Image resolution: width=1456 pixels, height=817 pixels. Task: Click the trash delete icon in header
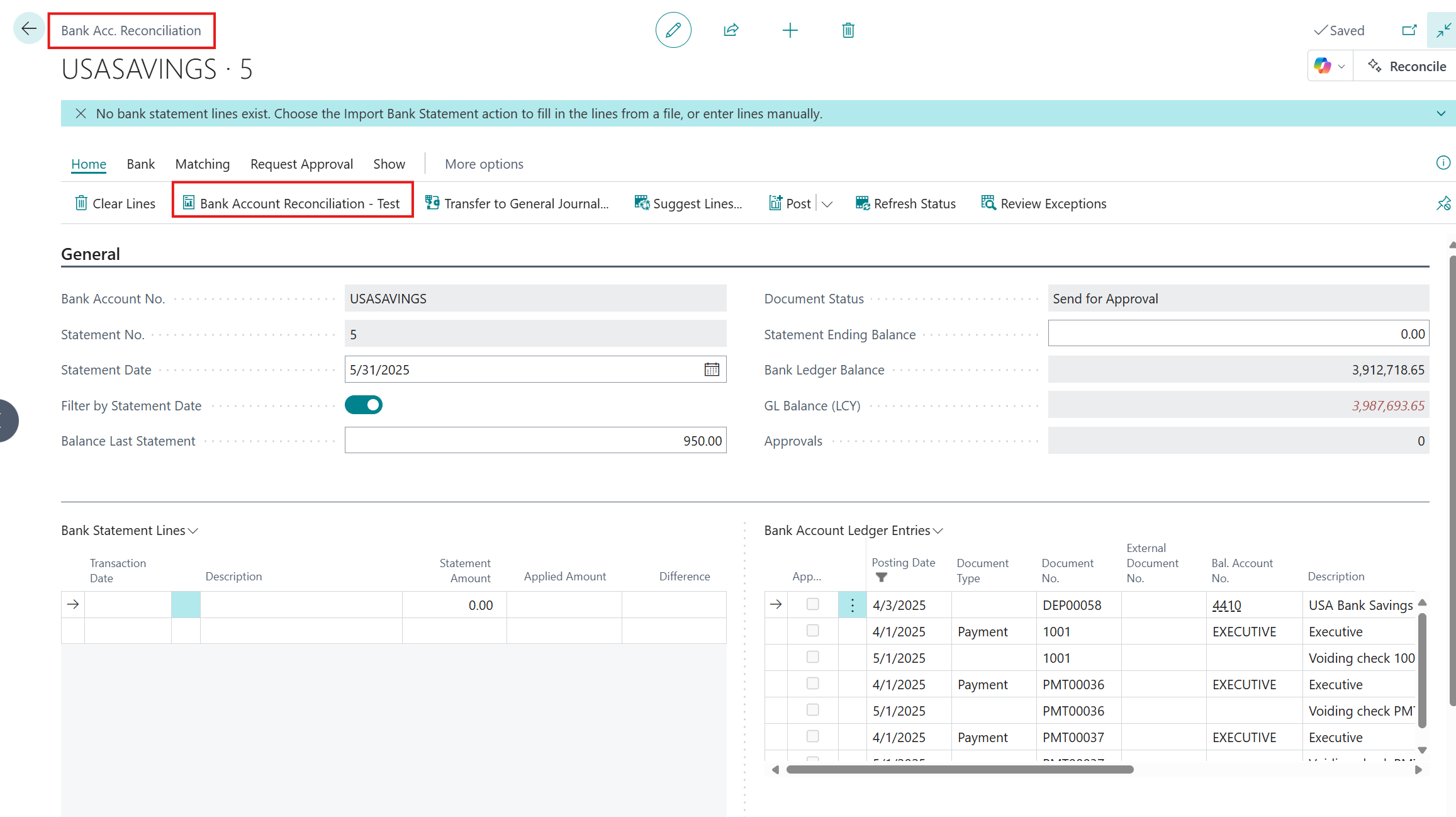click(848, 30)
